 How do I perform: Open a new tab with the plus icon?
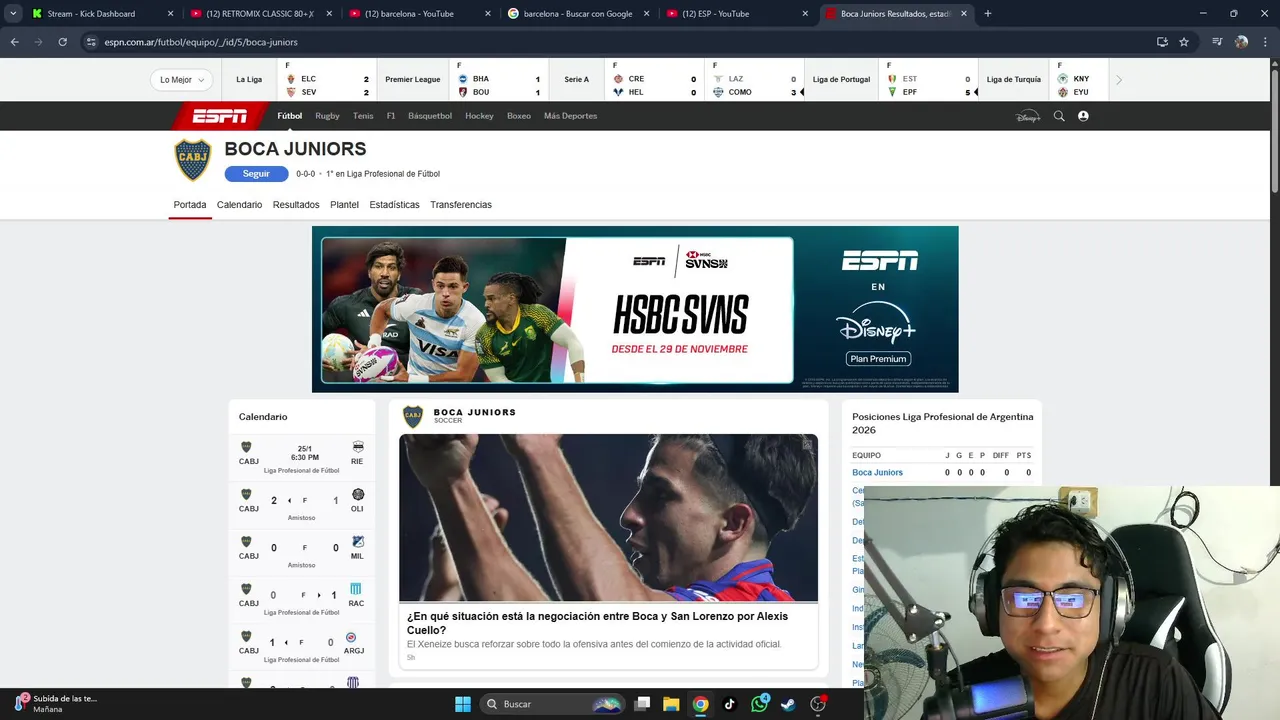pyautogui.click(x=988, y=14)
